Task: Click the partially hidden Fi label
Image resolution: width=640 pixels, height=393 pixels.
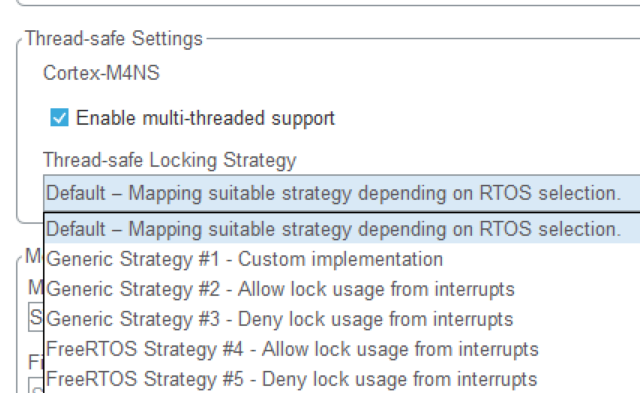Action: [35, 362]
